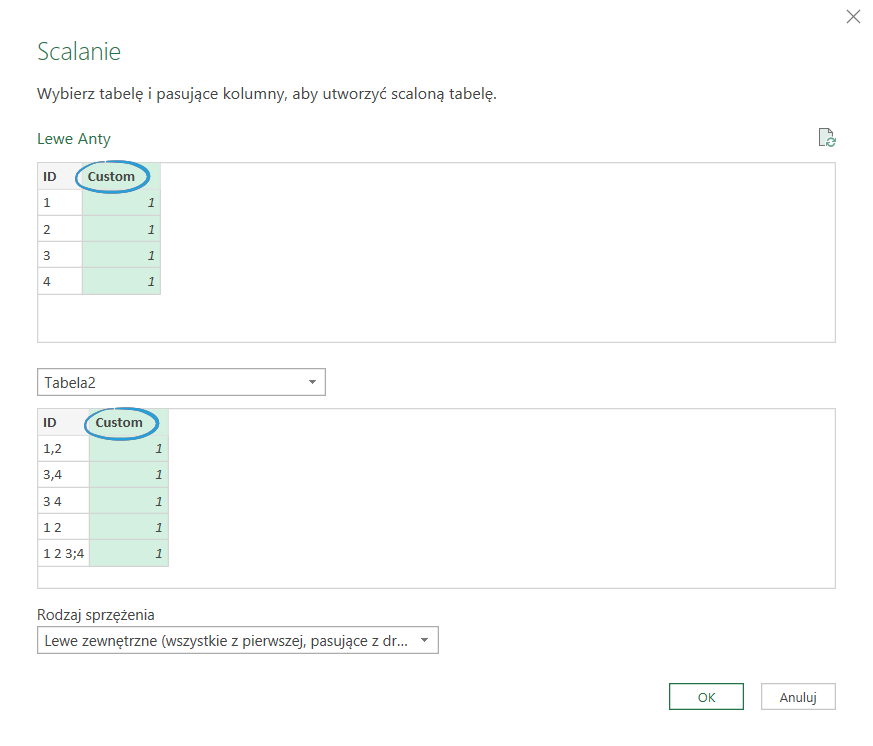Click the ID cell with value 2 in Lewe Anty
Screen dimensions: 873x746
click(59, 229)
